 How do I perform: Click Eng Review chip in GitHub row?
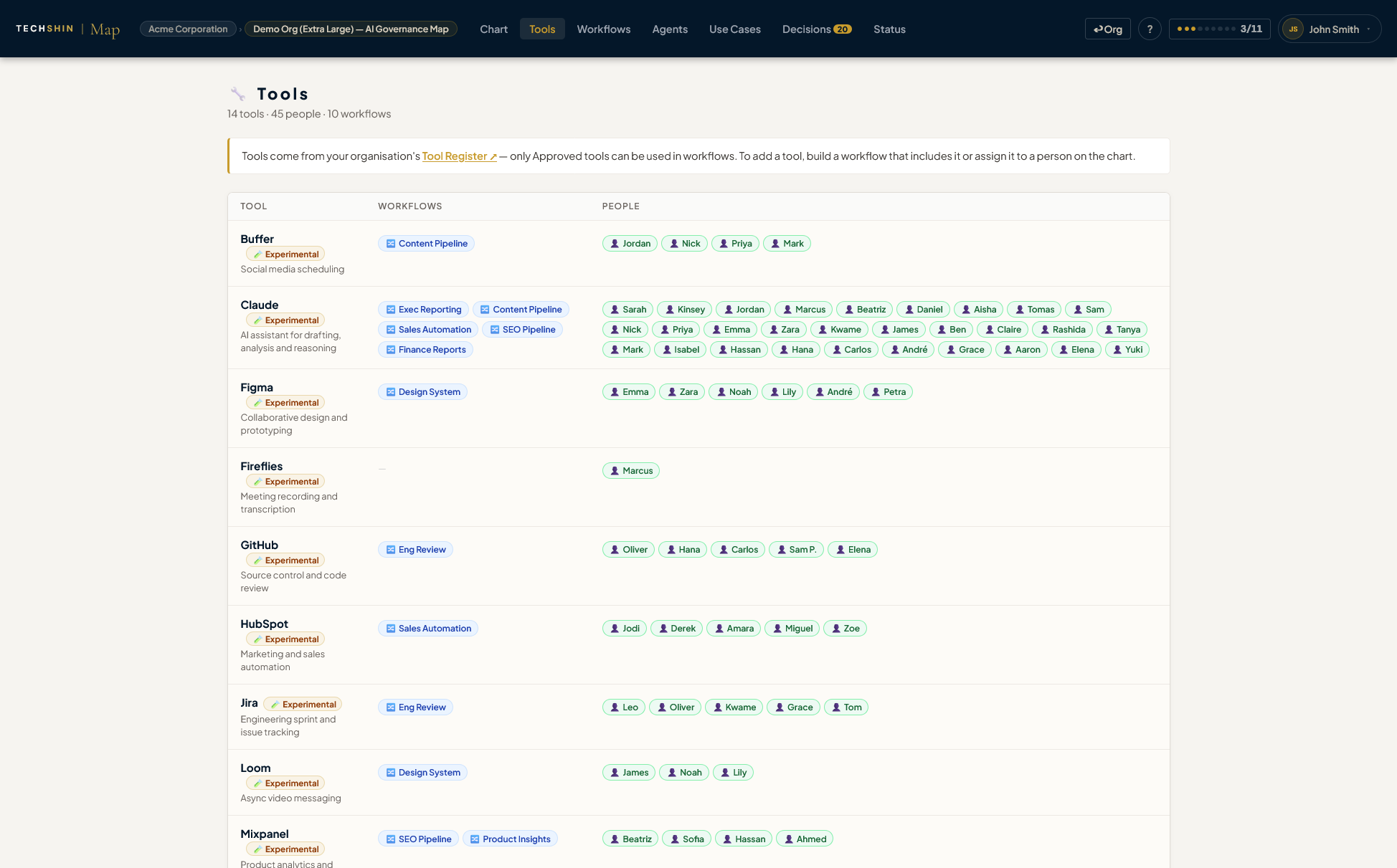point(415,550)
